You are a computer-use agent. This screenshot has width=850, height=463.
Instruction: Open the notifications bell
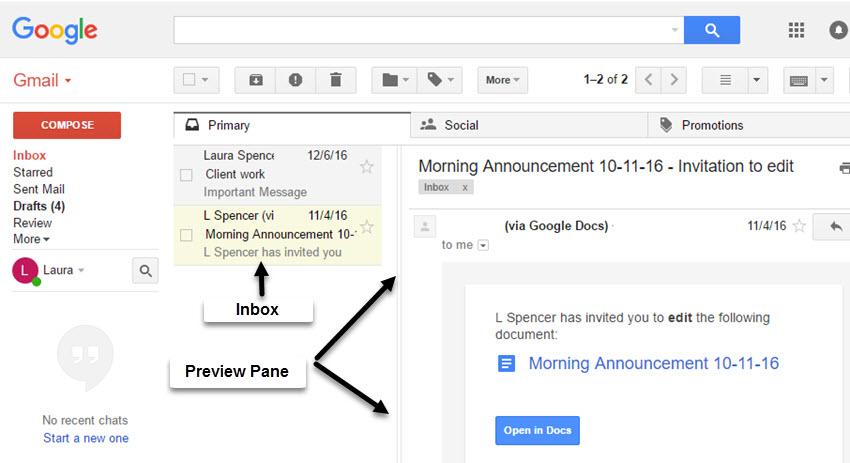pos(838,30)
